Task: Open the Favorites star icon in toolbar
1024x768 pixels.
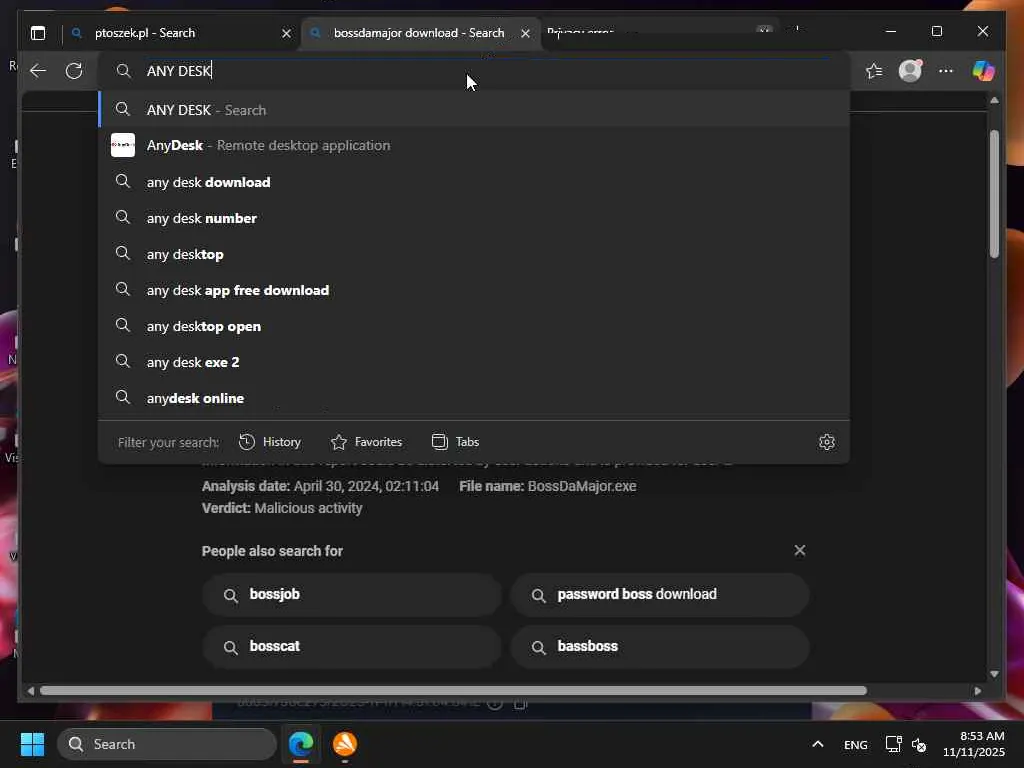Action: tap(874, 71)
